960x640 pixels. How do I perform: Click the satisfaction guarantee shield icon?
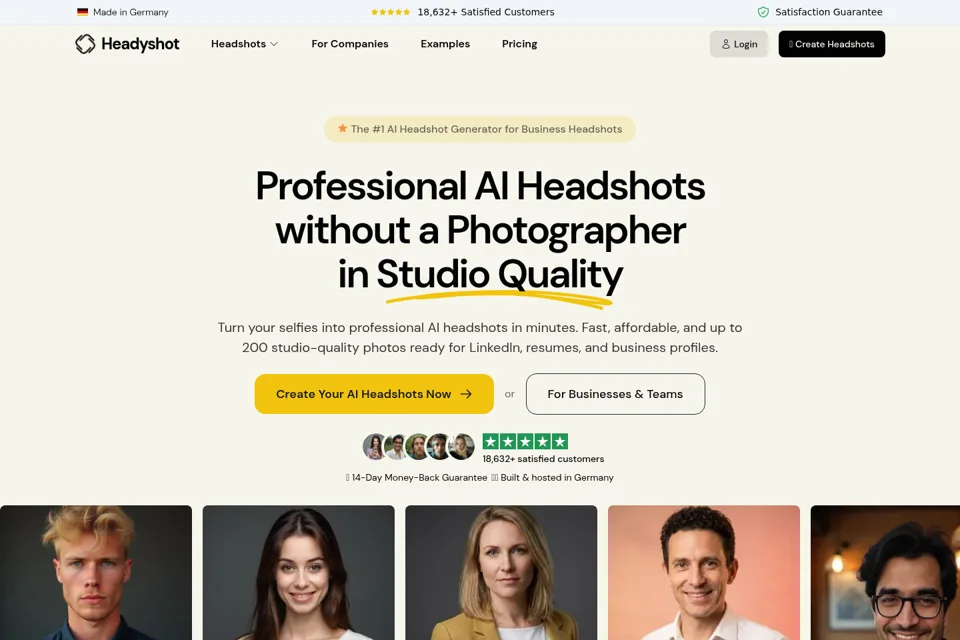763,12
